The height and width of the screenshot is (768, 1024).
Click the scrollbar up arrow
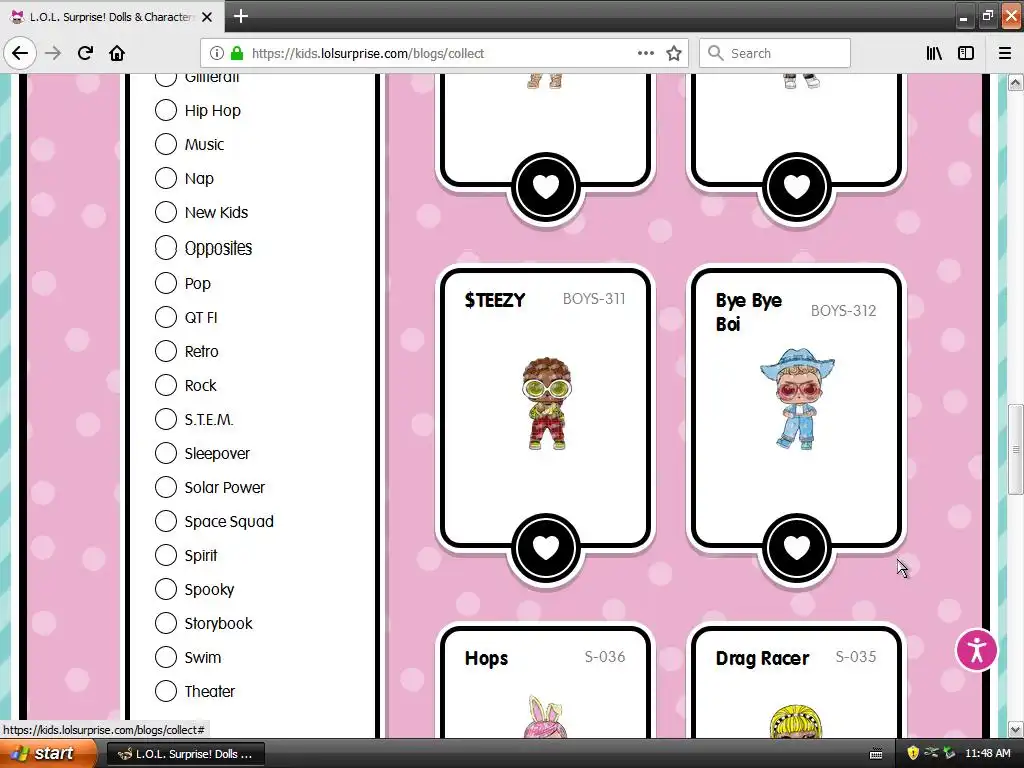(x=1015, y=82)
